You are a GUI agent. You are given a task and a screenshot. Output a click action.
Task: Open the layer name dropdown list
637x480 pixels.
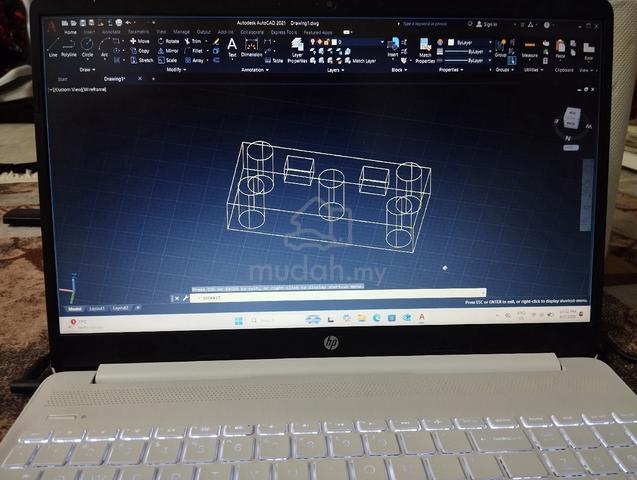(358, 42)
